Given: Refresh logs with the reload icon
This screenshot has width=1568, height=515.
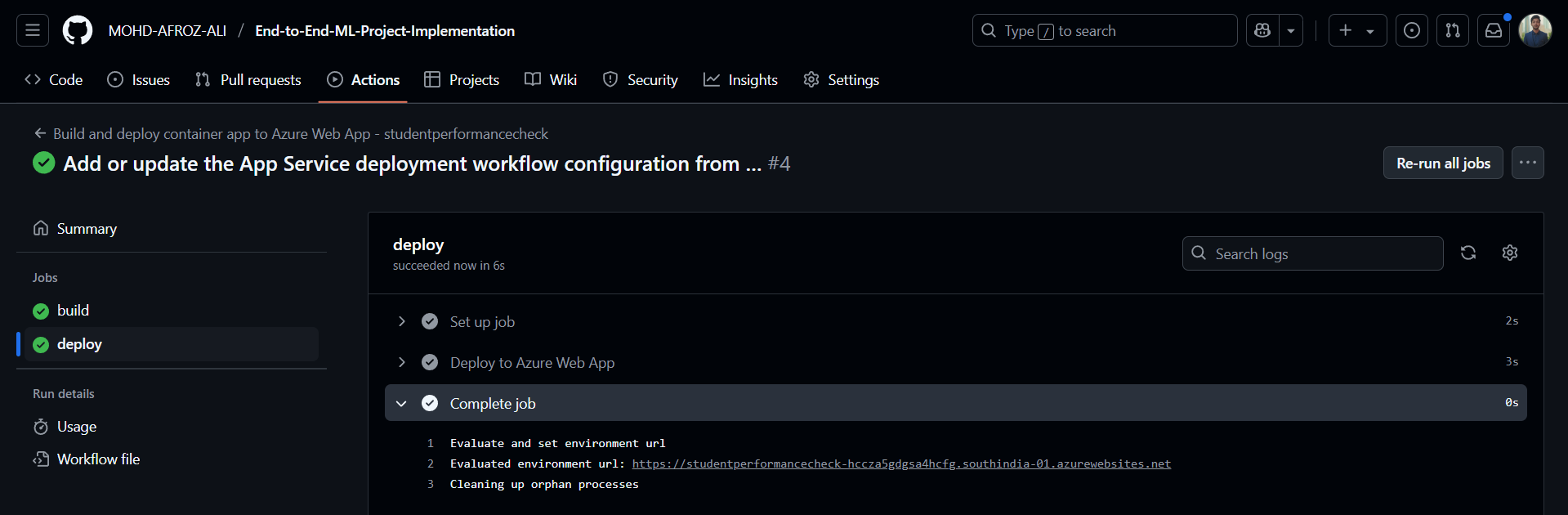Looking at the screenshot, I should coord(1467,253).
